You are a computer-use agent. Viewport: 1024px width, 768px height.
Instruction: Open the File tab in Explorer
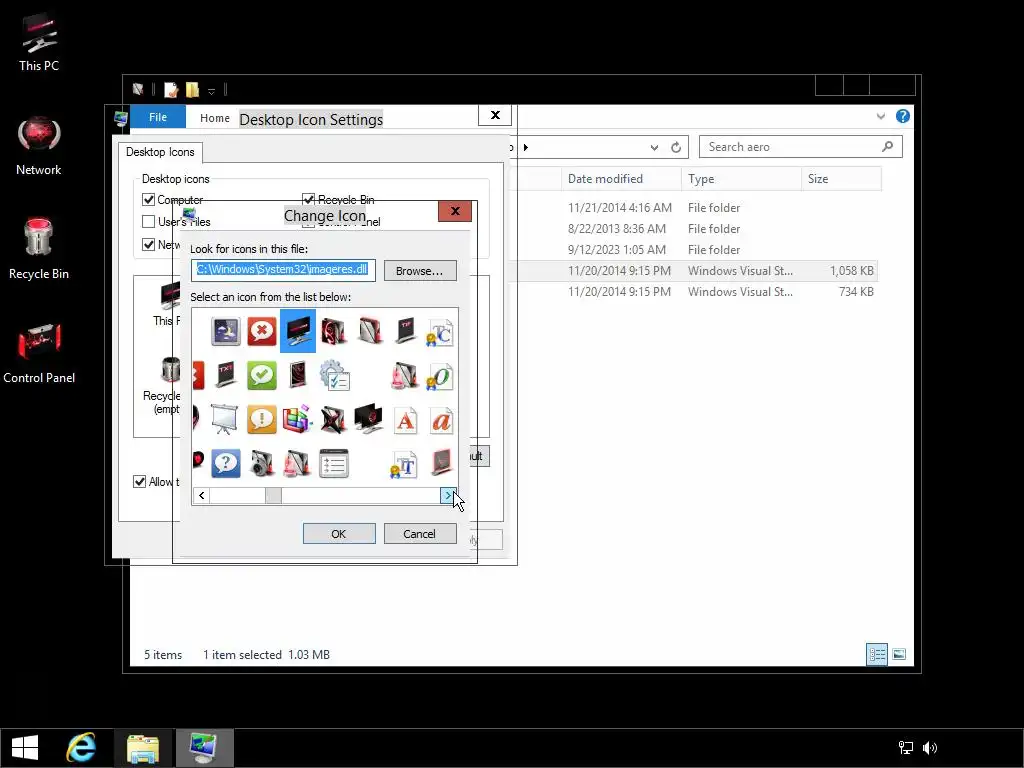point(158,117)
